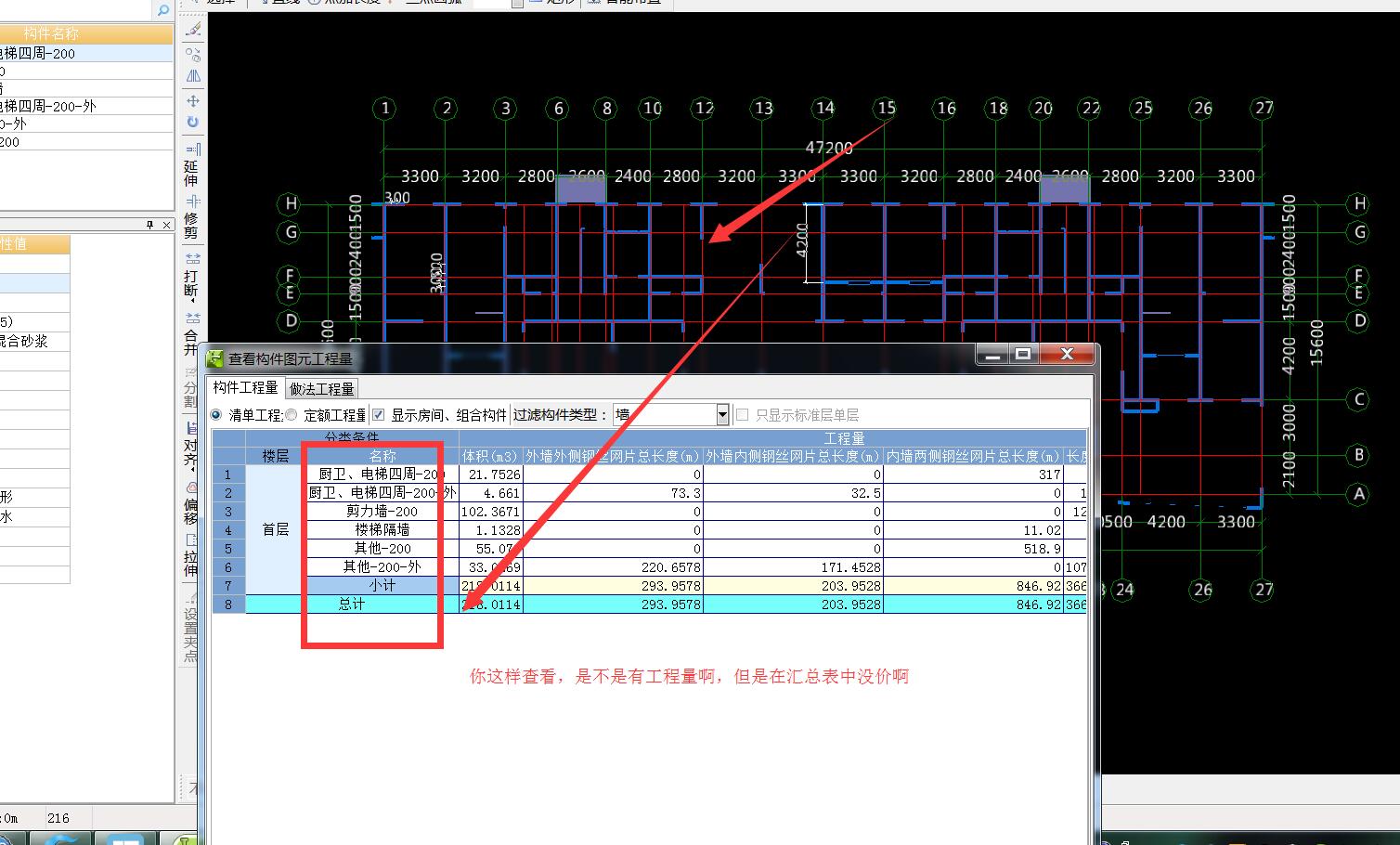Switch to the 构件工程量 tab
Viewport: 1400px width, 845px height.
(x=246, y=387)
